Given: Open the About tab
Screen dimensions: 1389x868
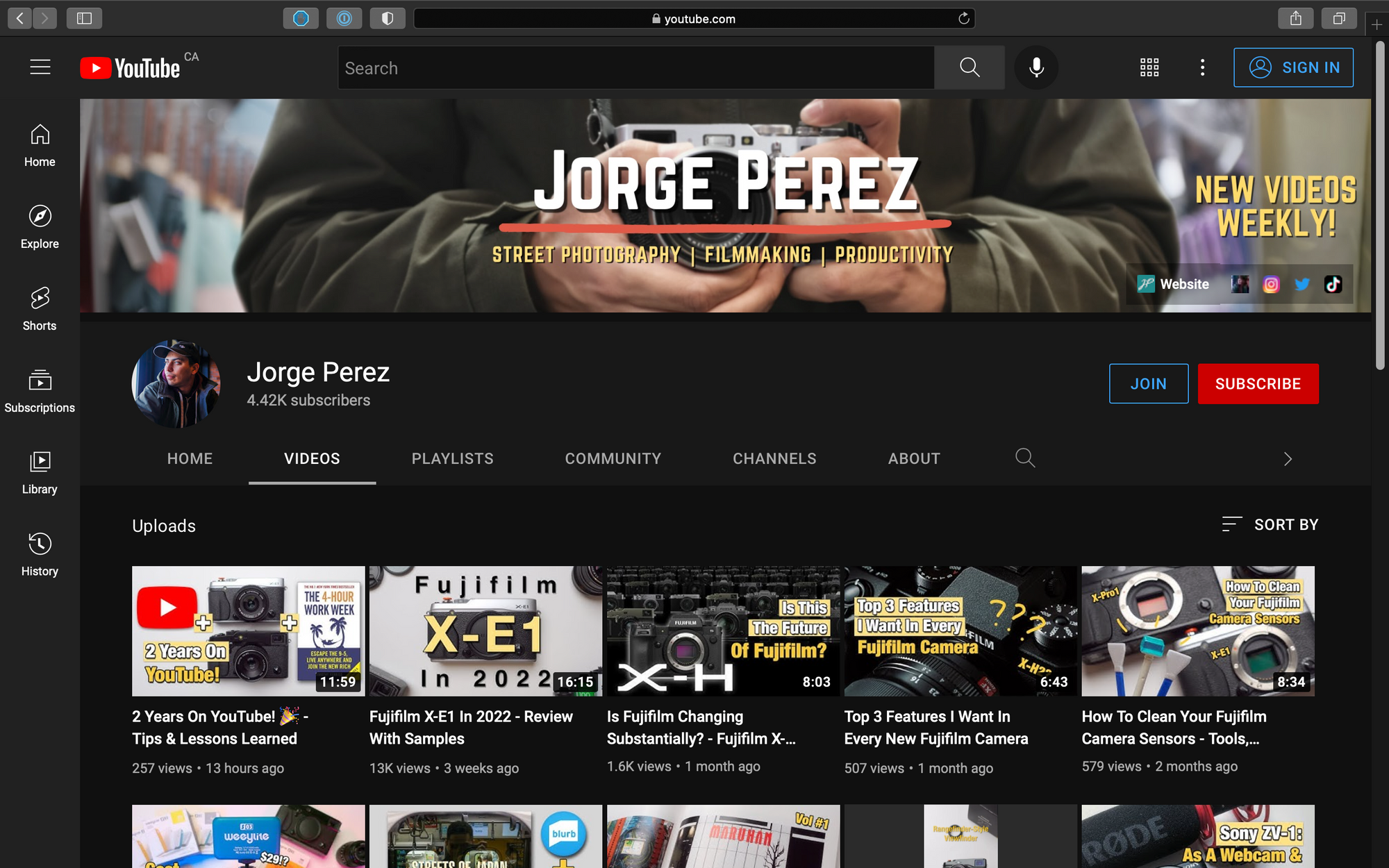Looking at the screenshot, I should click(x=914, y=458).
